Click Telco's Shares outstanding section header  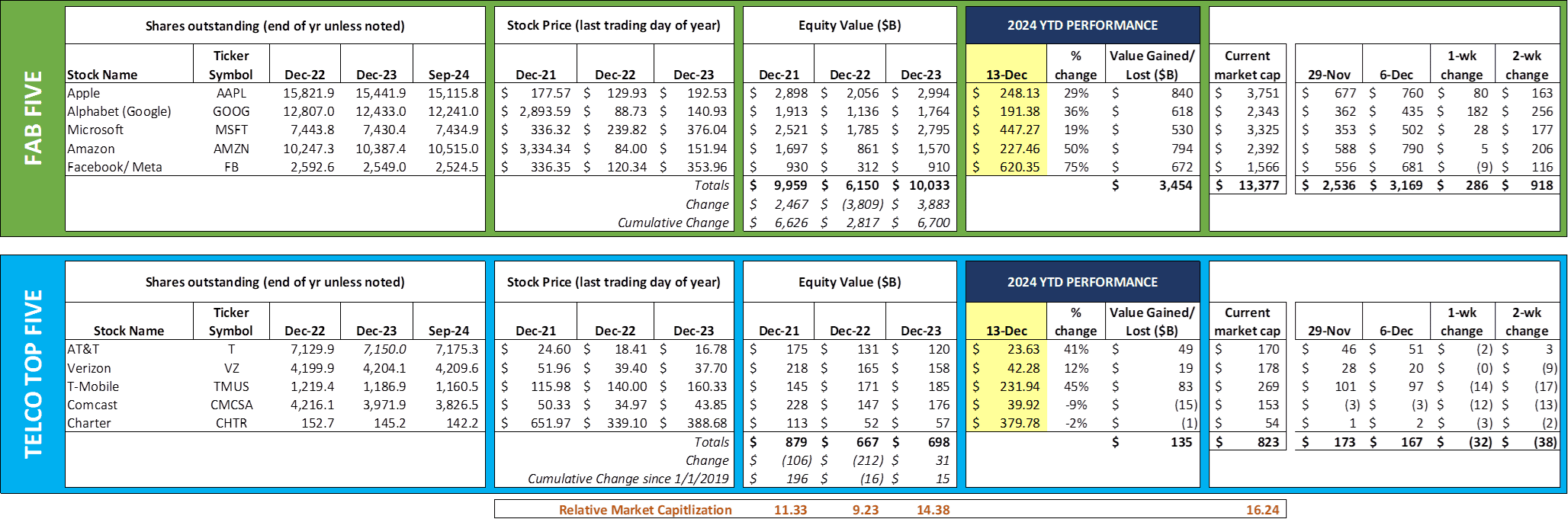click(275, 282)
